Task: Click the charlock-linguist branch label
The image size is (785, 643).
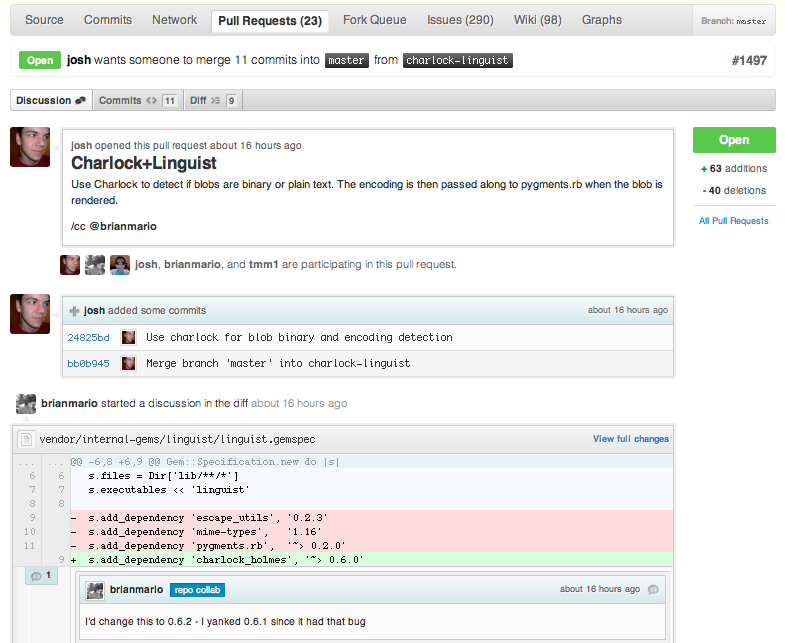Action: coord(457,60)
